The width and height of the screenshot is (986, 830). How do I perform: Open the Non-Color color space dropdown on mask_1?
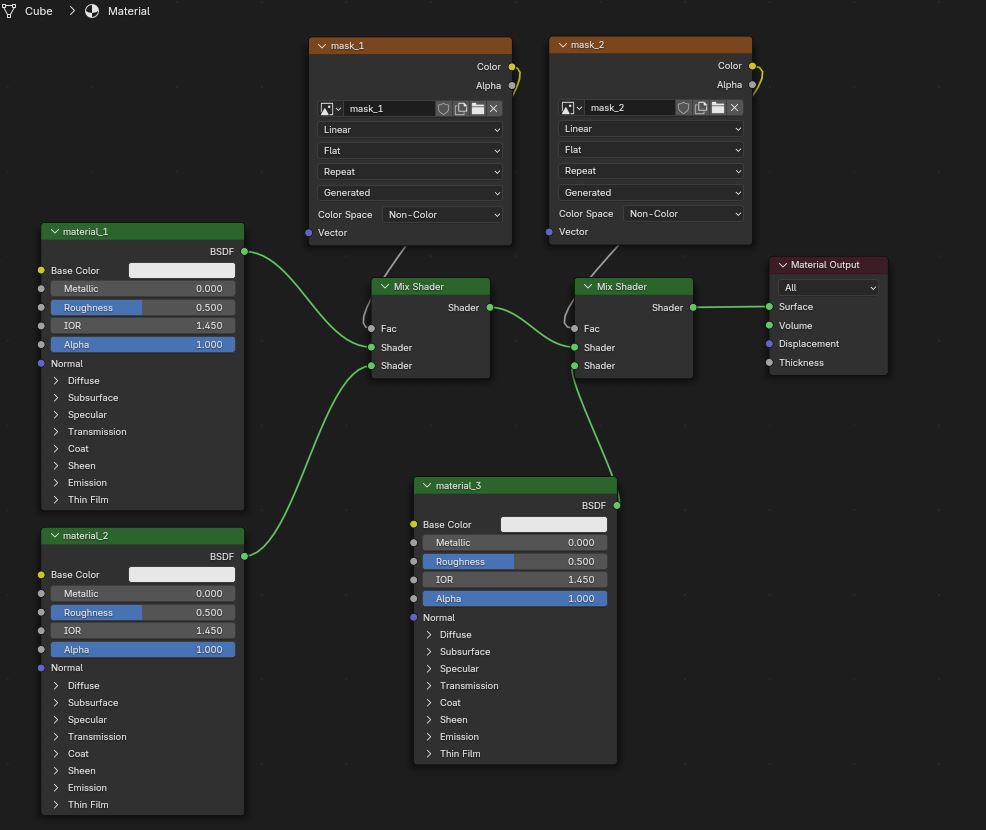pyautogui.click(x=443, y=214)
